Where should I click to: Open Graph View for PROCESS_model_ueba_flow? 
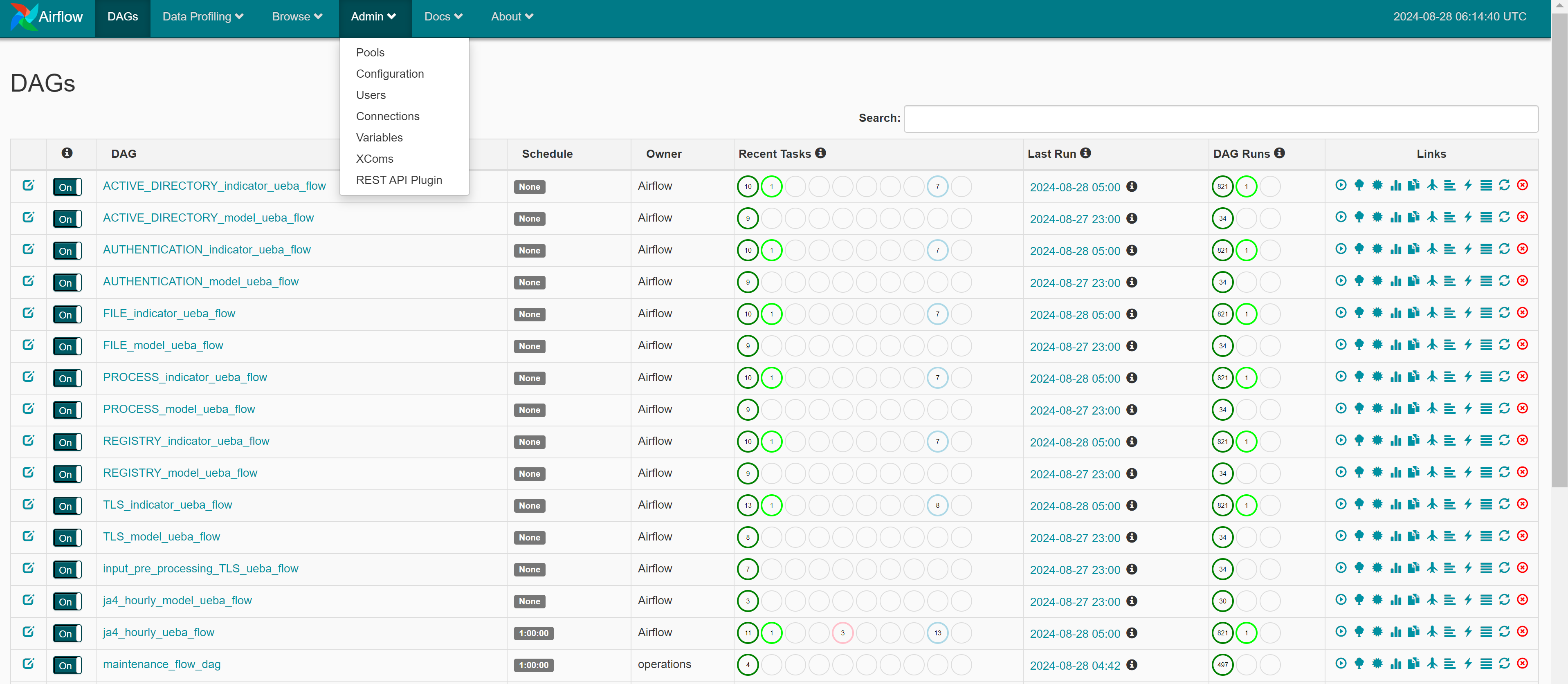click(x=1377, y=408)
